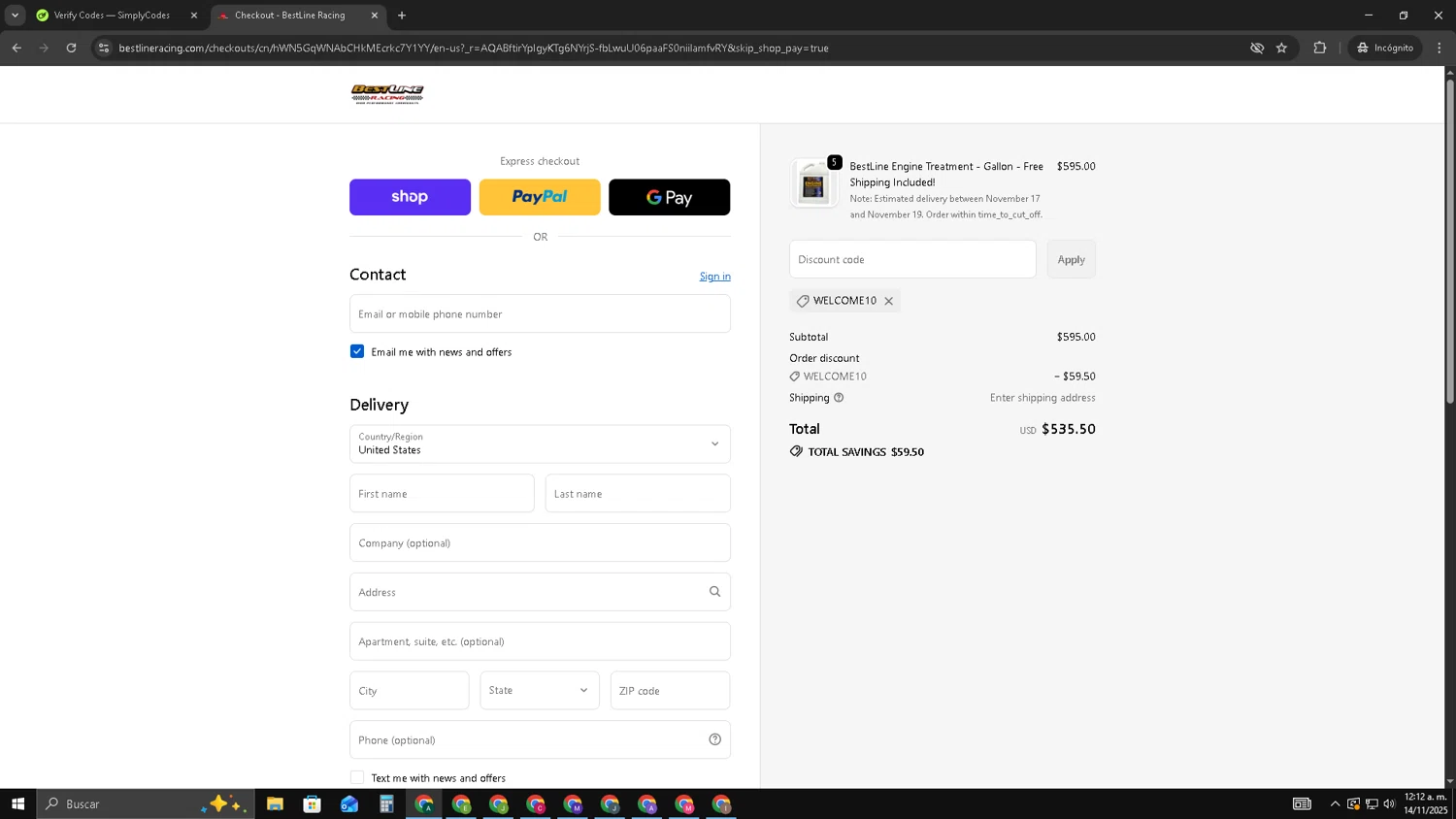Expand the State dropdown
The height and width of the screenshot is (819, 1456).
tap(540, 690)
